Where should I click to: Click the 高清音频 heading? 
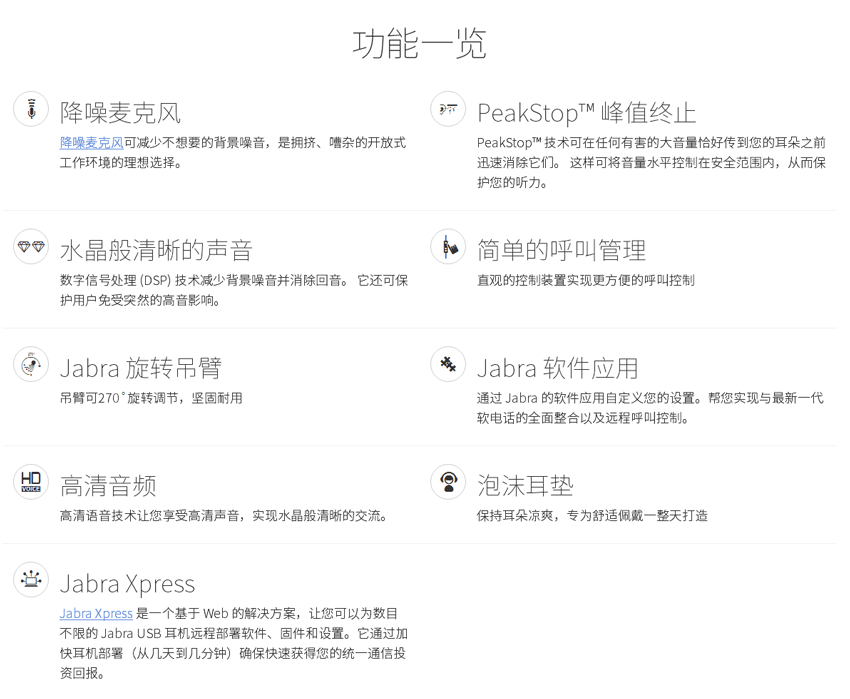[108, 486]
